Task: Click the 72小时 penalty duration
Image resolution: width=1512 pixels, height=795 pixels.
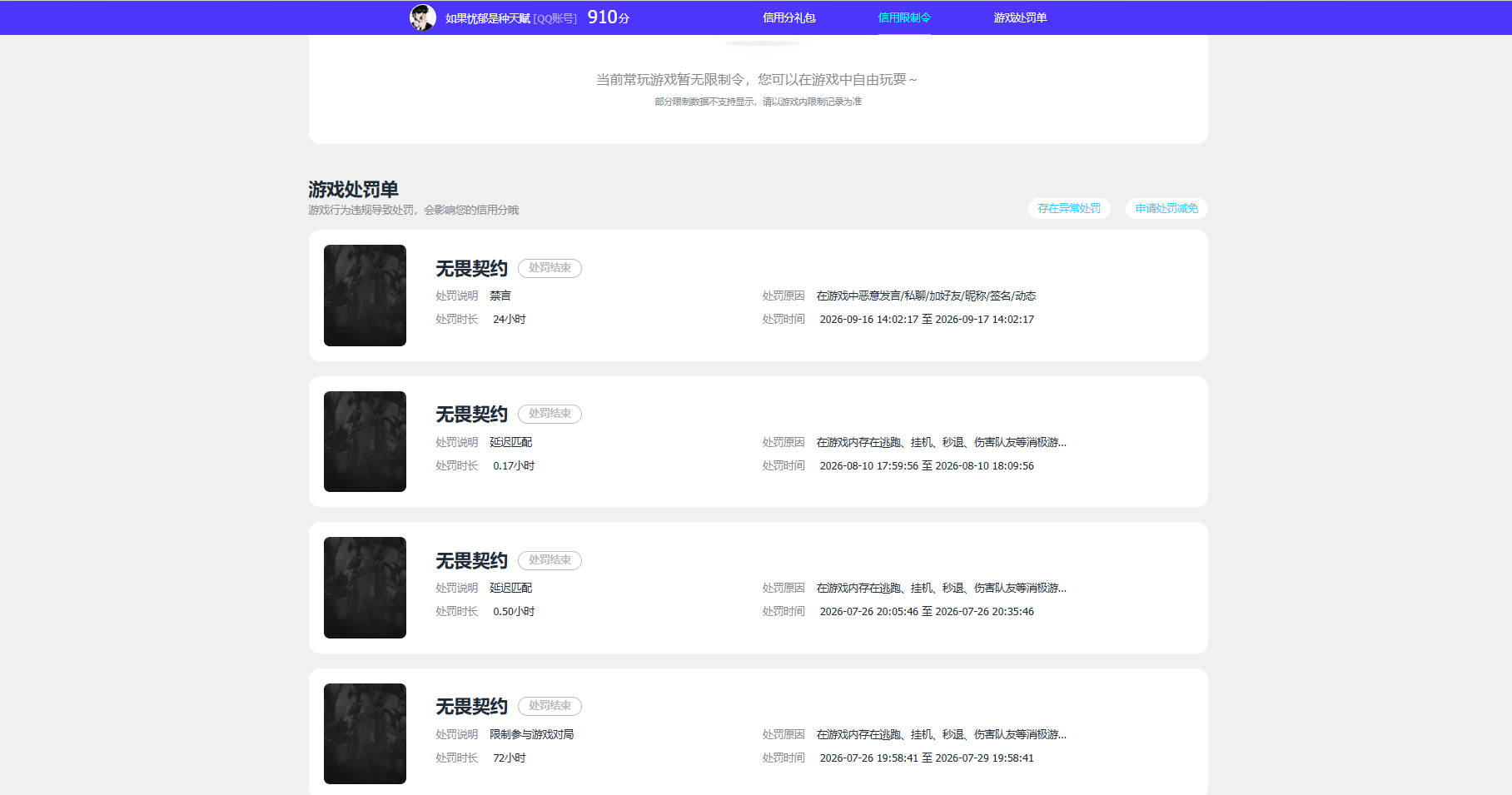Action: [509, 758]
